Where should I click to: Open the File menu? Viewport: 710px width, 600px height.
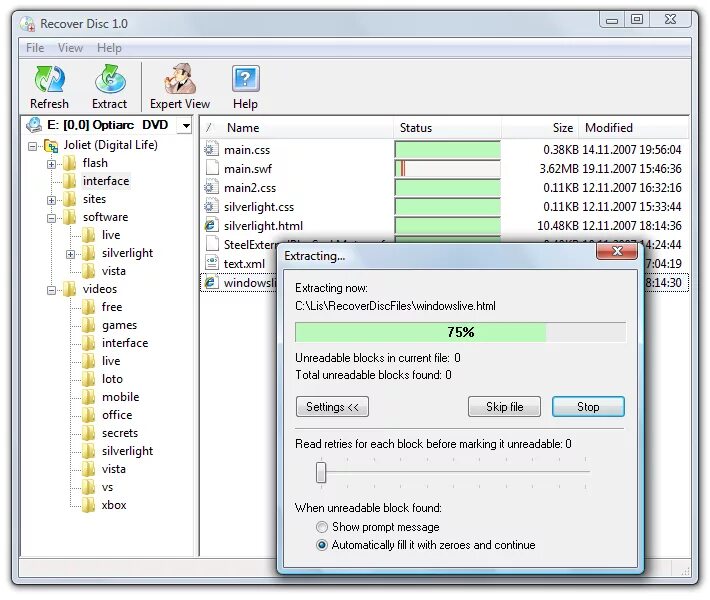click(35, 48)
